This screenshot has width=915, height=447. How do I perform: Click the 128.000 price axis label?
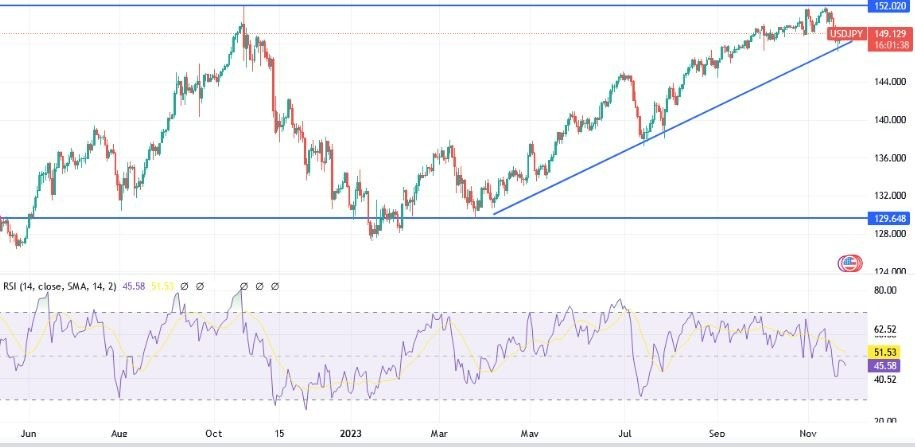(889, 233)
